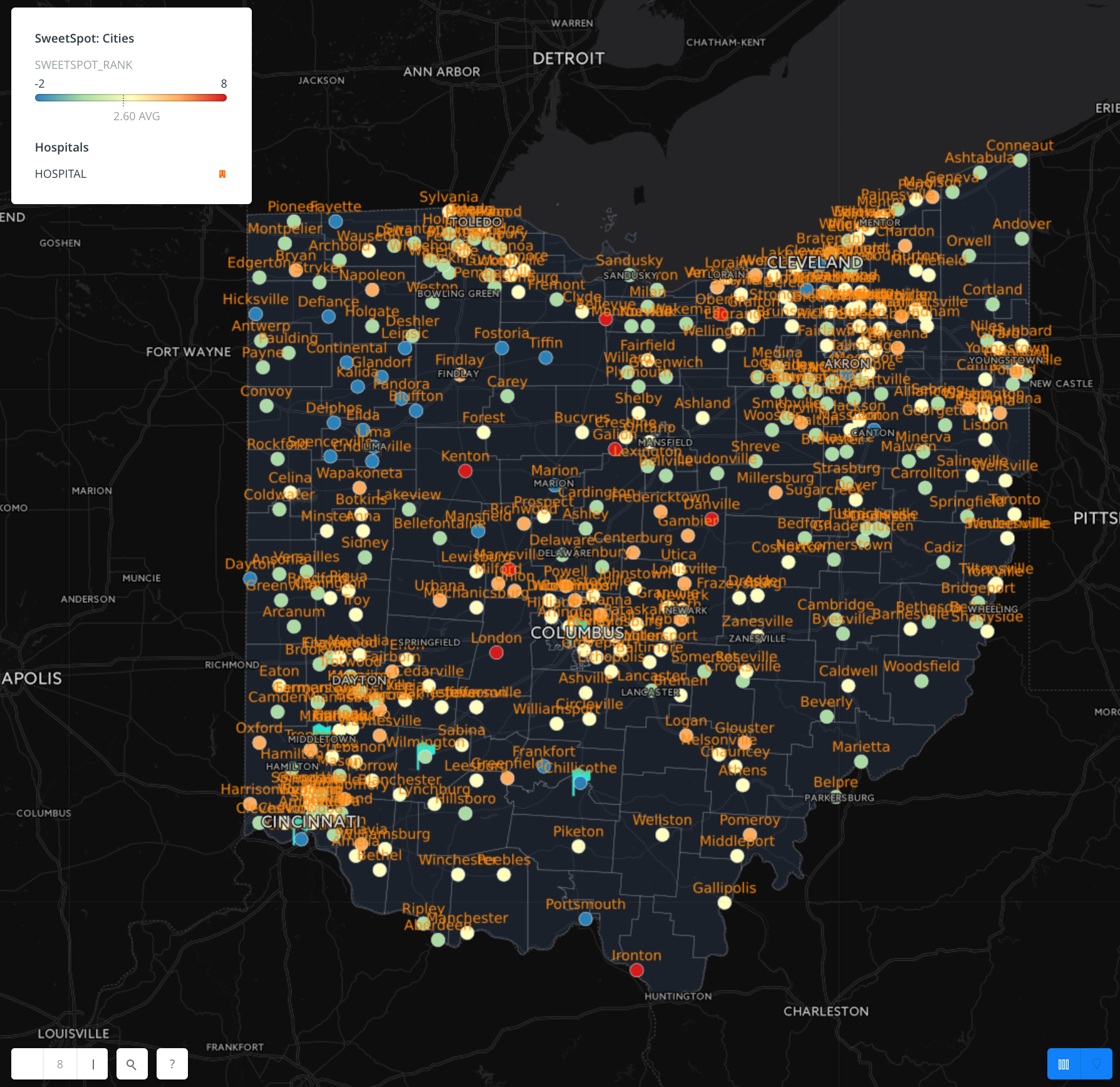Click the green marker at Conneaut
The image size is (1120, 1087).
1020,160
